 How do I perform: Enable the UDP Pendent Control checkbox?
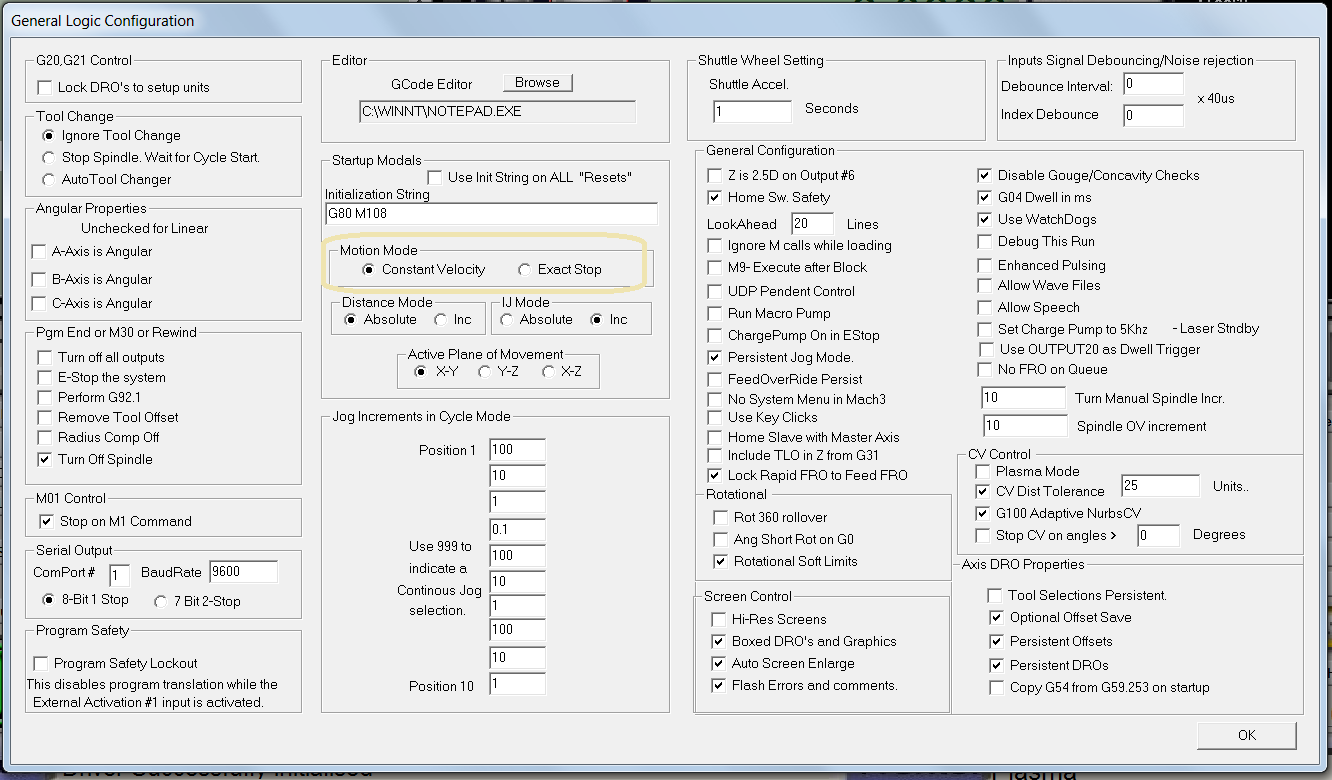(714, 291)
